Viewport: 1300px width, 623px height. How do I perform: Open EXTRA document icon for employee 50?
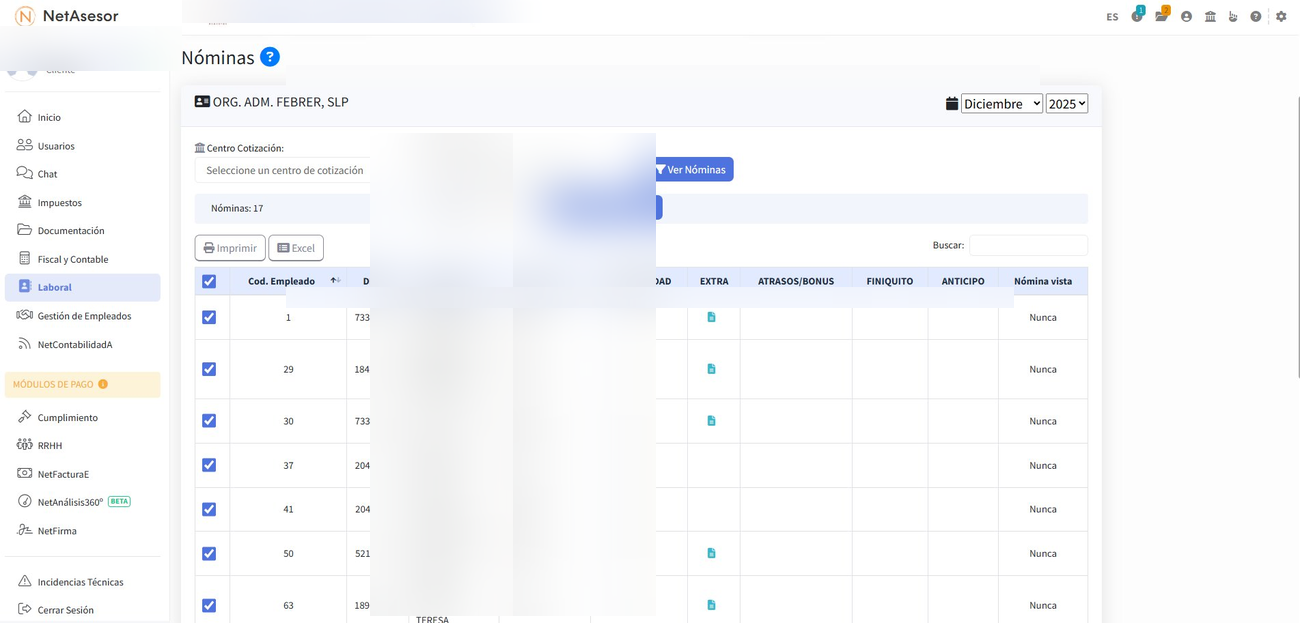(x=711, y=553)
